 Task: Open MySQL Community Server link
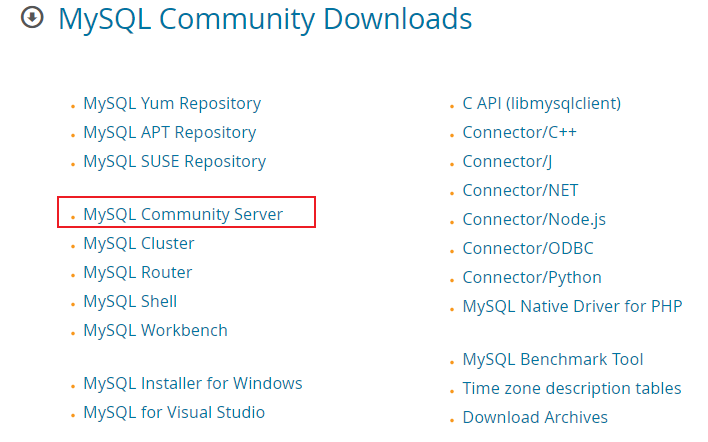pos(183,214)
